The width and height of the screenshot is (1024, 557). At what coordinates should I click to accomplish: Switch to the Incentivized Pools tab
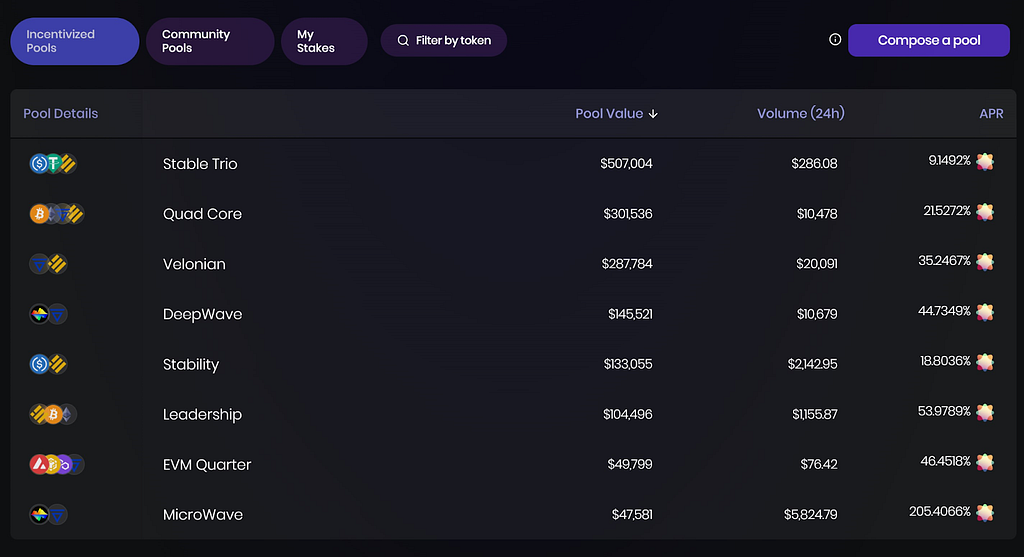74,41
